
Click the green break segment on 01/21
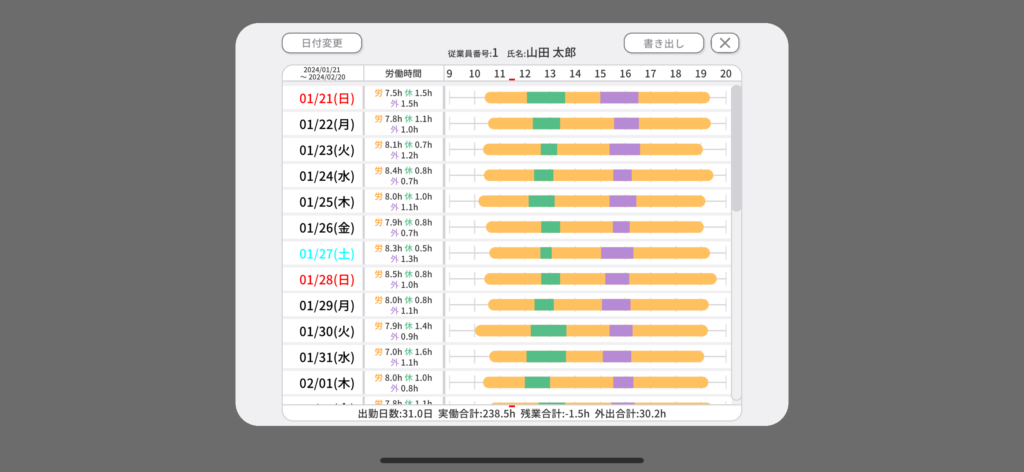click(x=545, y=98)
